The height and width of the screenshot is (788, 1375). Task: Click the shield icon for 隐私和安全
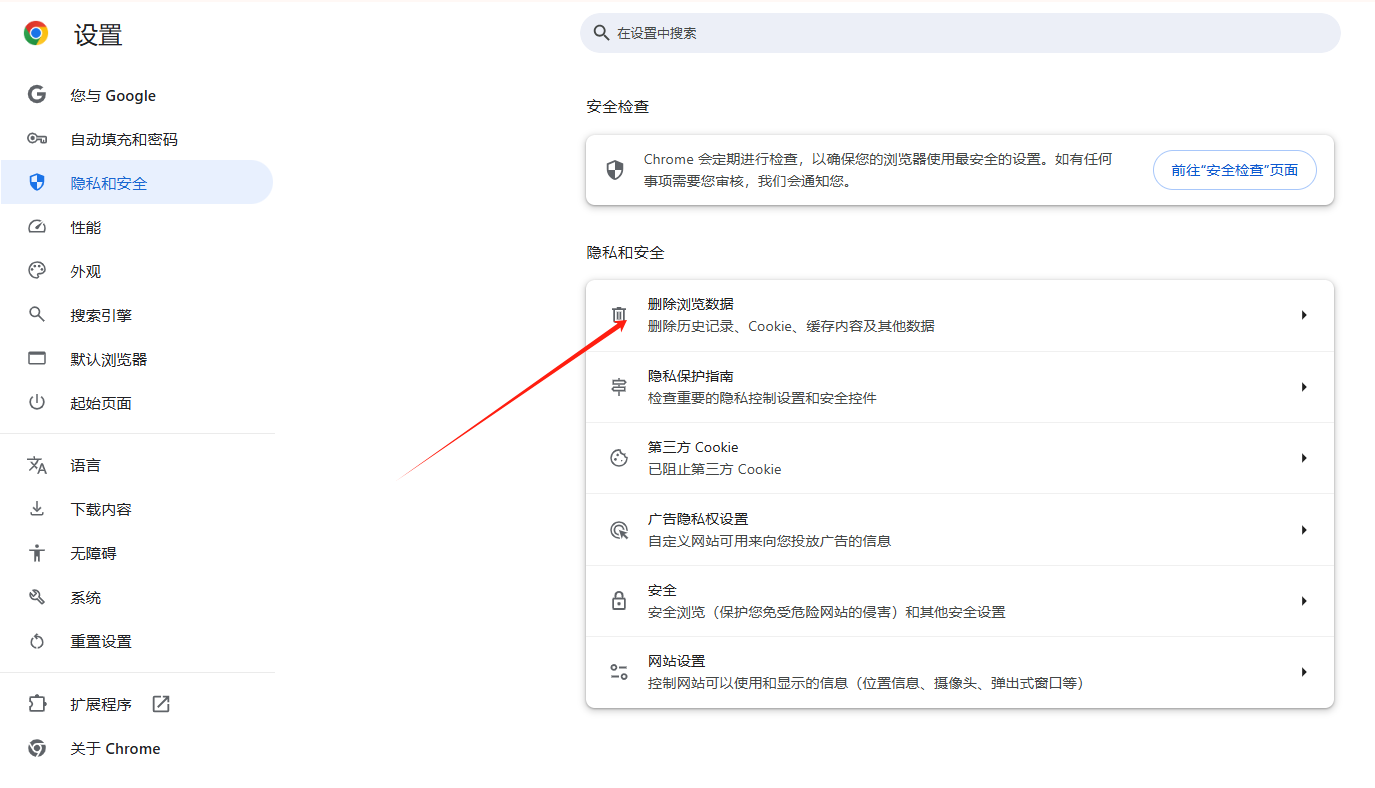pyautogui.click(x=37, y=182)
